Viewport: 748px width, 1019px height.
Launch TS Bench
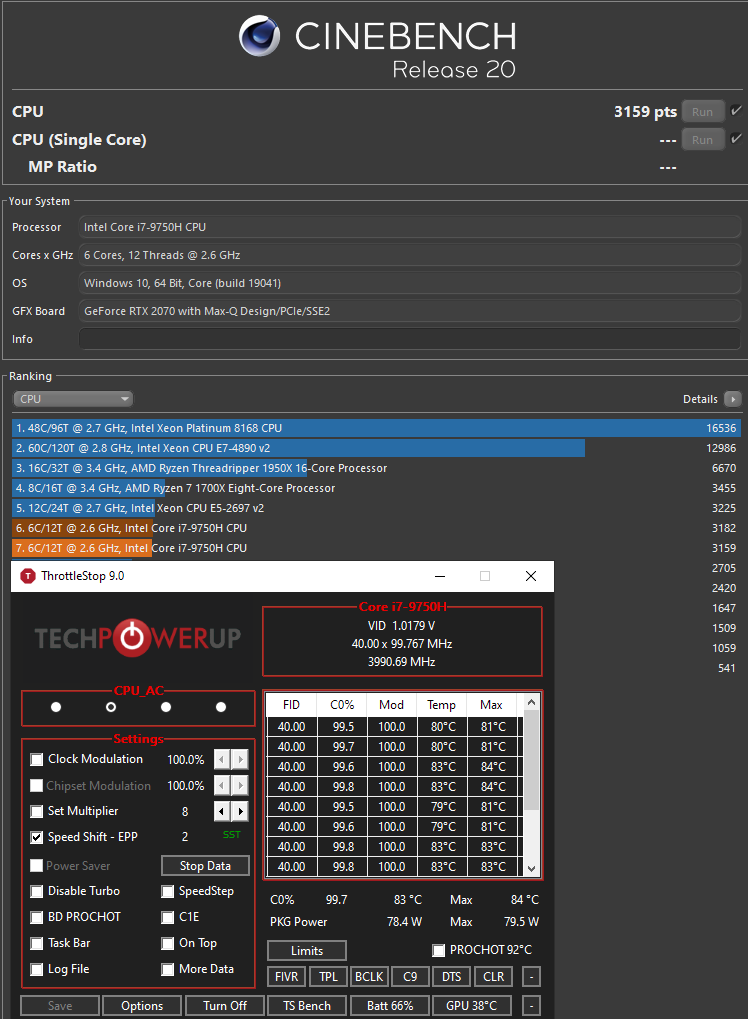307,1006
